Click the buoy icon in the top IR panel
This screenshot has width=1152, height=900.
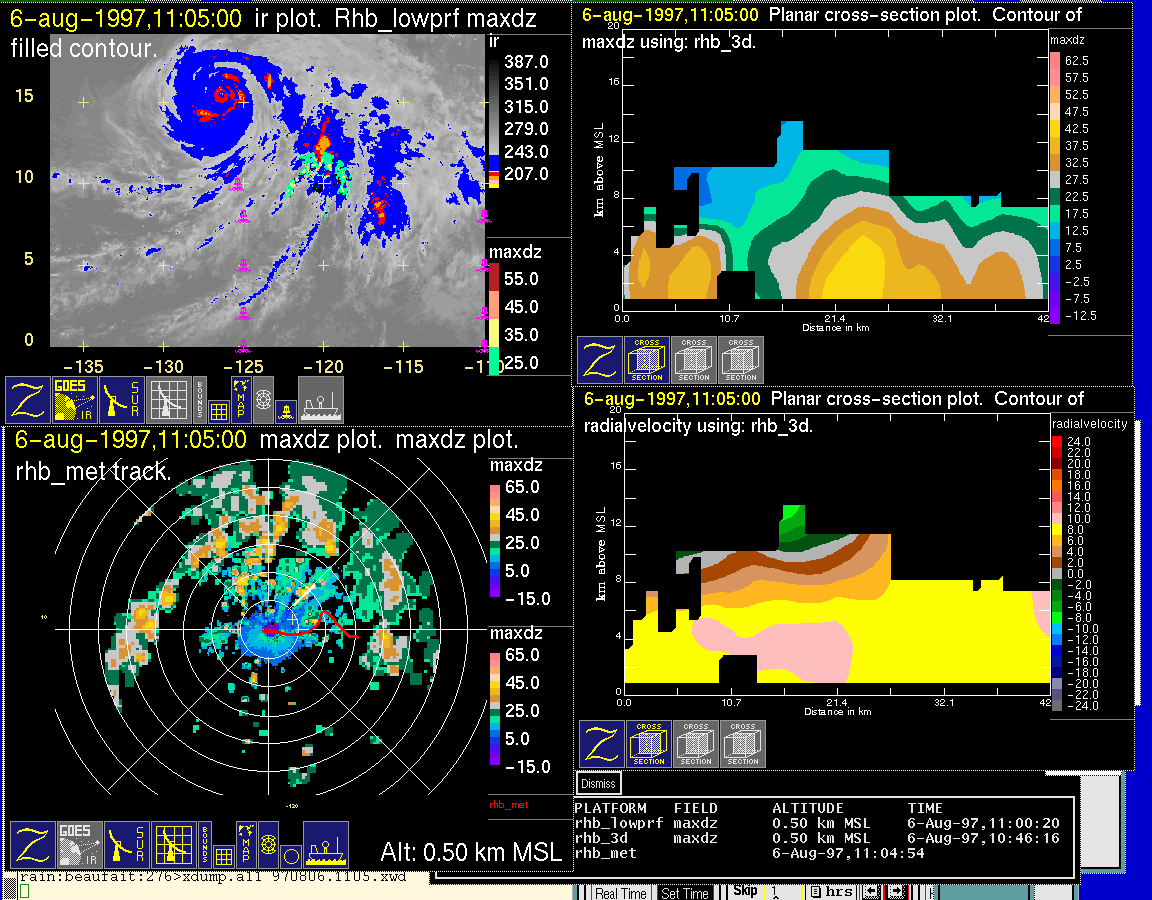(x=285, y=410)
